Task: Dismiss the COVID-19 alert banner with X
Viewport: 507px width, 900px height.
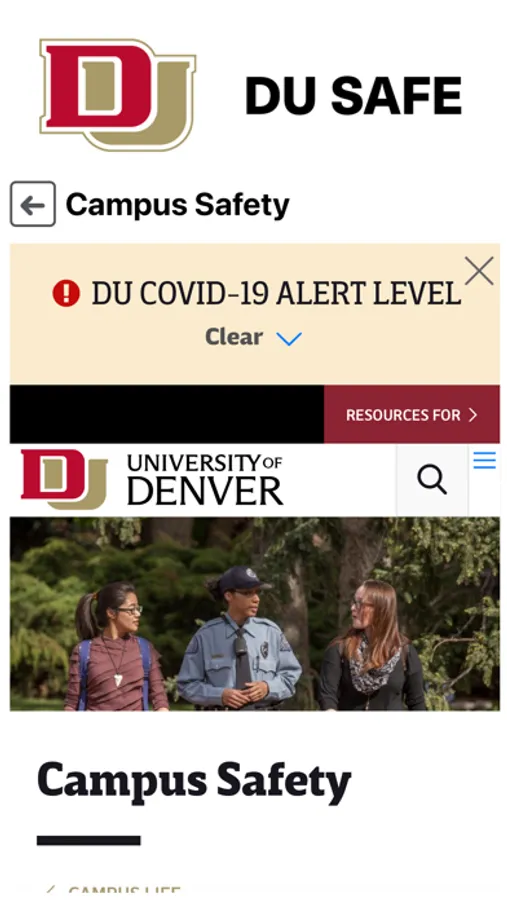Action: pyautogui.click(x=479, y=271)
